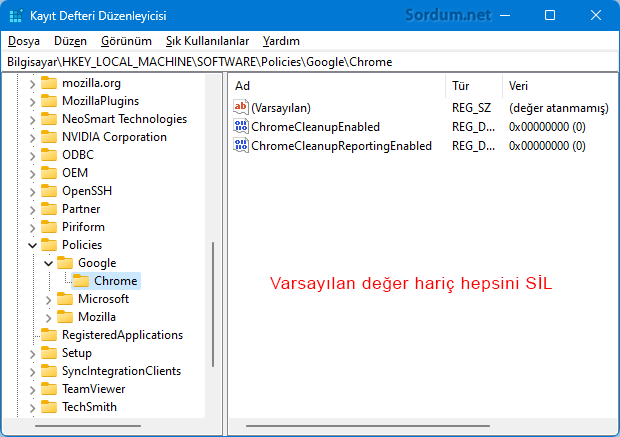The height and width of the screenshot is (437, 620).
Task: Click the ChromeCleanupEnabled DWORD icon
Action: click(241, 126)
